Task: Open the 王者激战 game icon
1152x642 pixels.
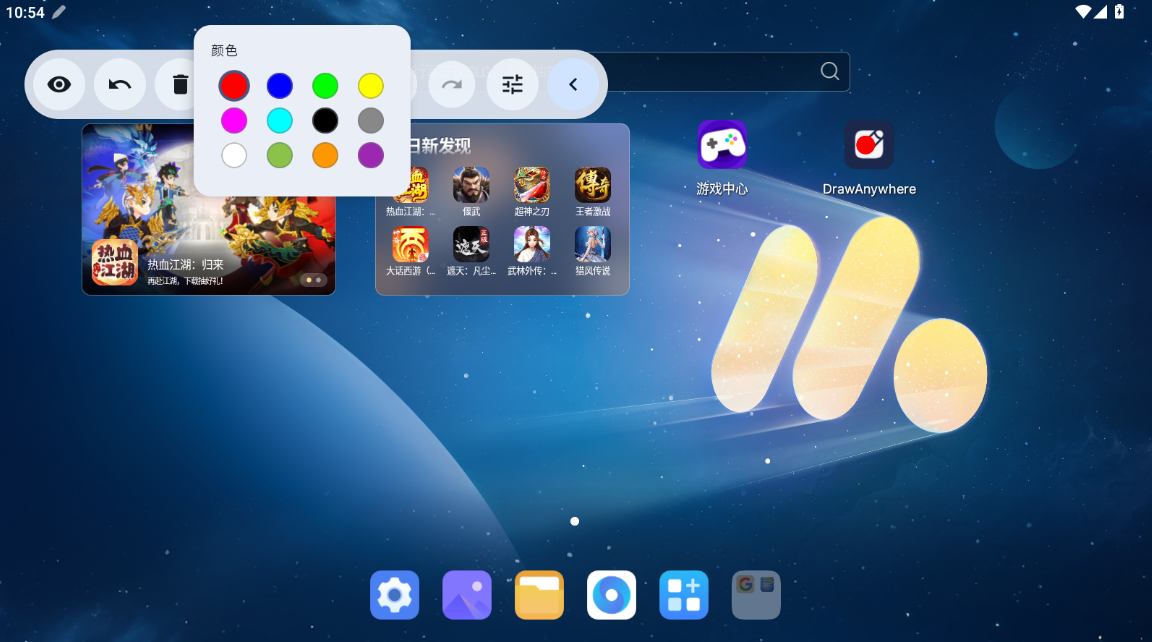Action: [592, 186]
